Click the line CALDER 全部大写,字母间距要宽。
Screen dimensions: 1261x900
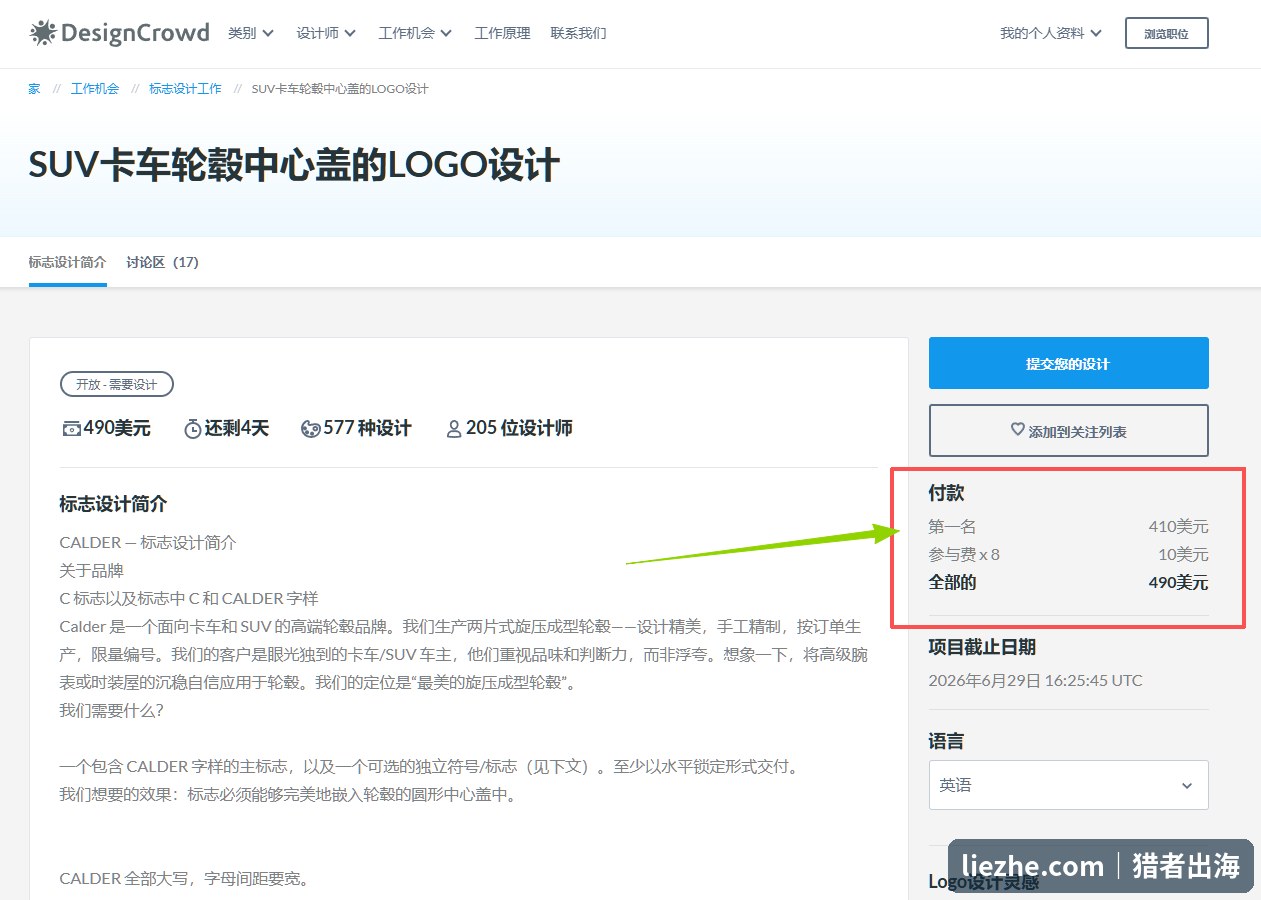[x=184, y=879]
